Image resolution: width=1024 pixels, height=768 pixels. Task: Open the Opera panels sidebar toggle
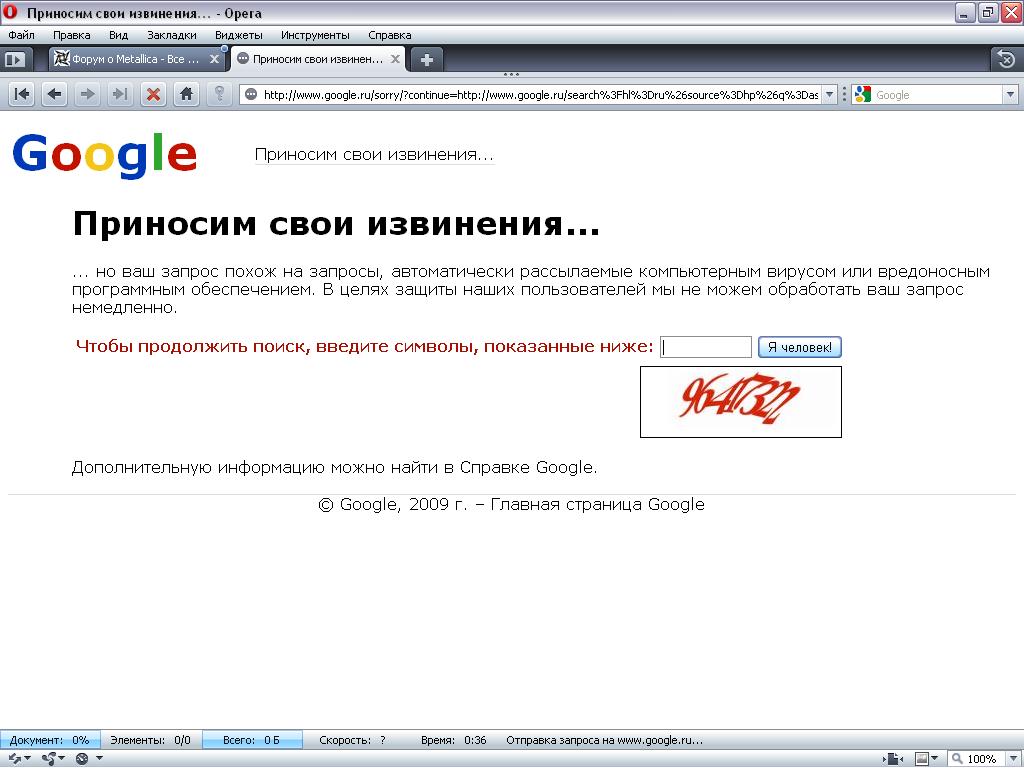tap(14, 59)
